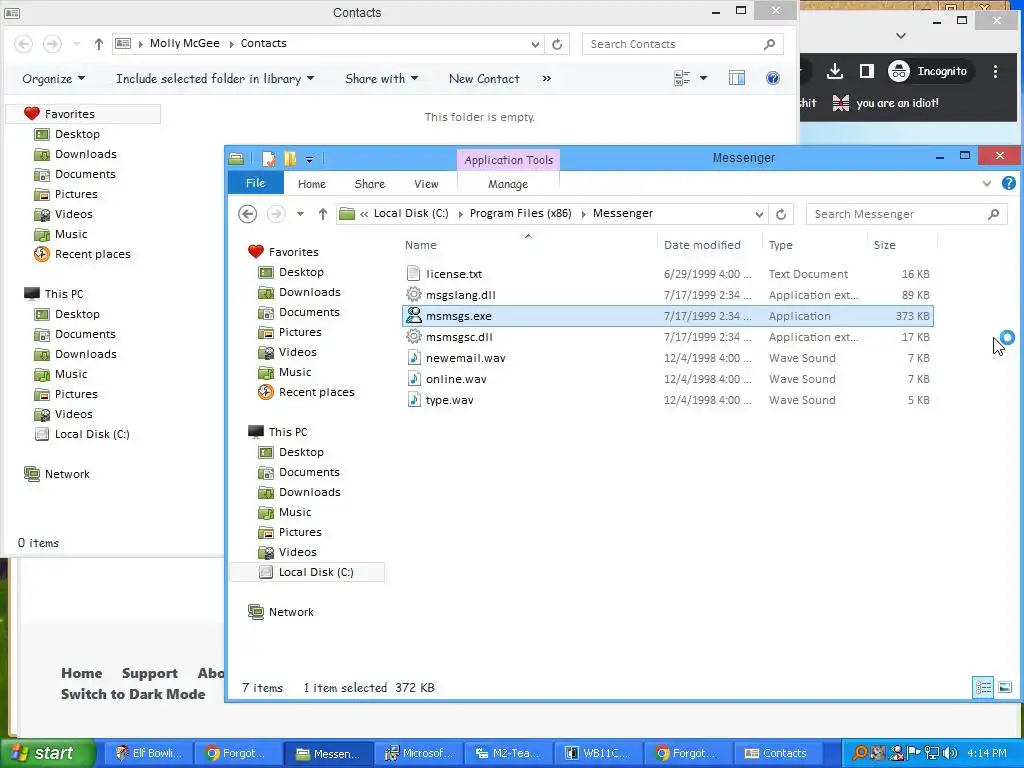
Task: Click New Contact button
Action: 484,78
